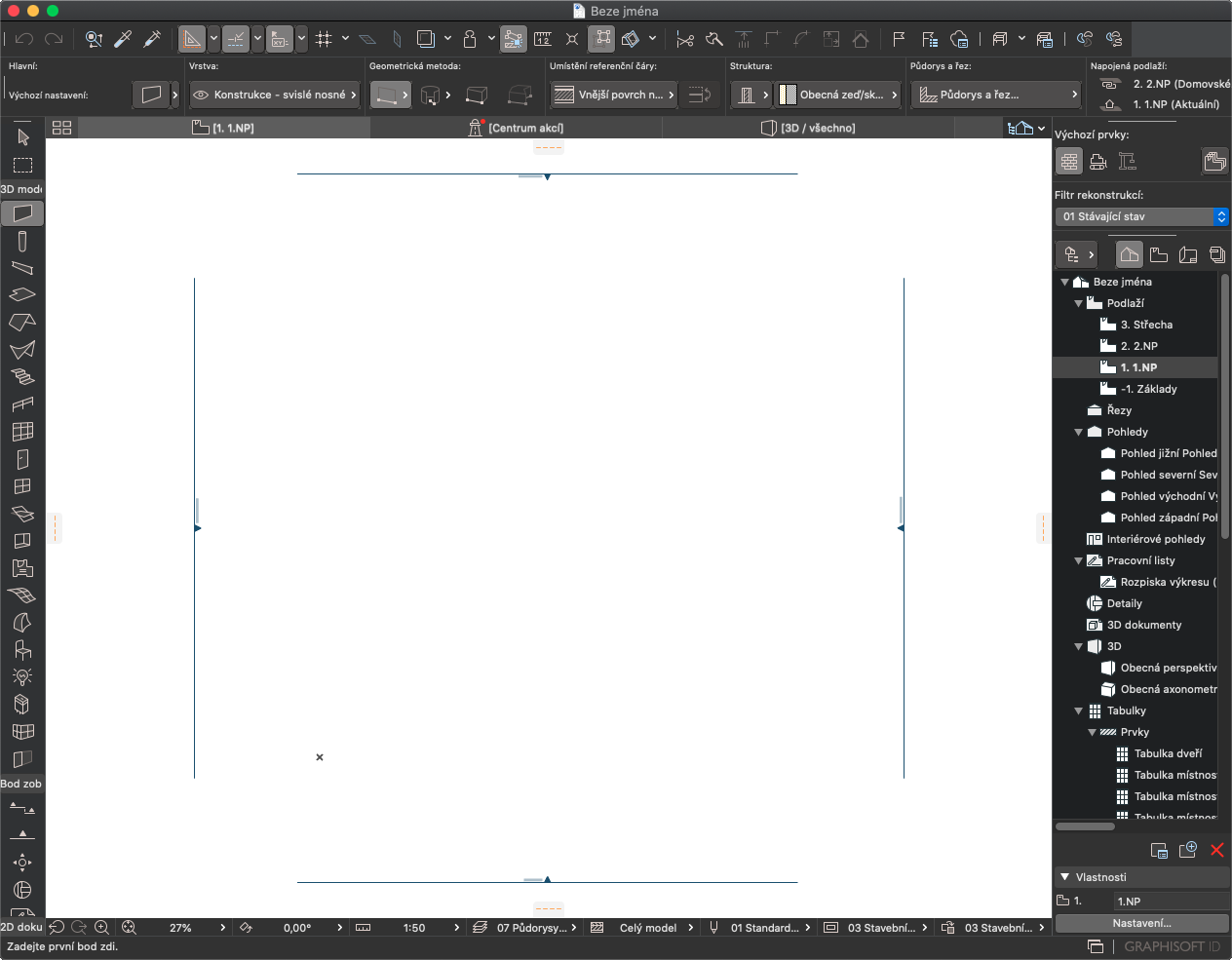
Task: Click the Measure tool icon
Action: click(543, 39)
